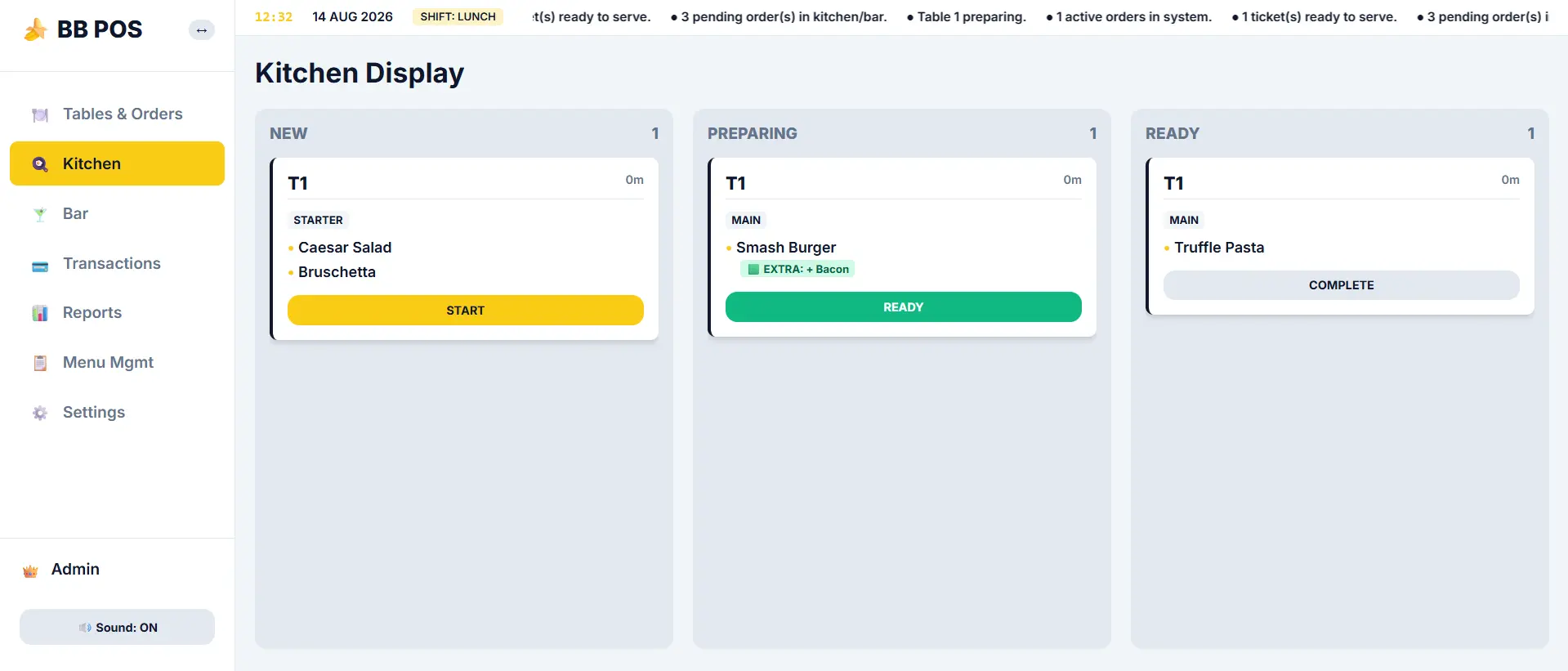This screenshot has height=671, width=1568.
Task: Toggle the Sound: ON button
Action: (x=117, y=627)
